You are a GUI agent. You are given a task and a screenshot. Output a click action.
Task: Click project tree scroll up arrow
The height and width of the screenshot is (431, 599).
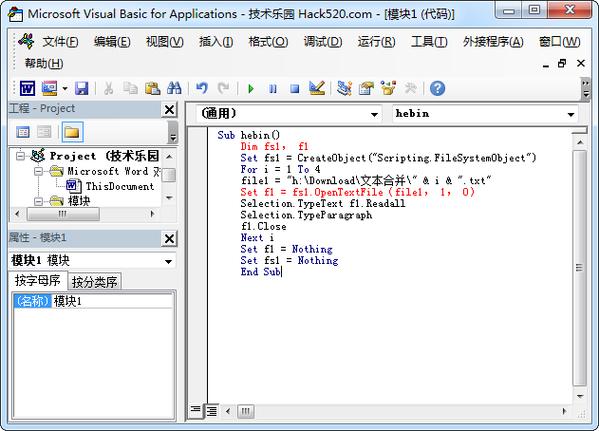tap(169, 157)
